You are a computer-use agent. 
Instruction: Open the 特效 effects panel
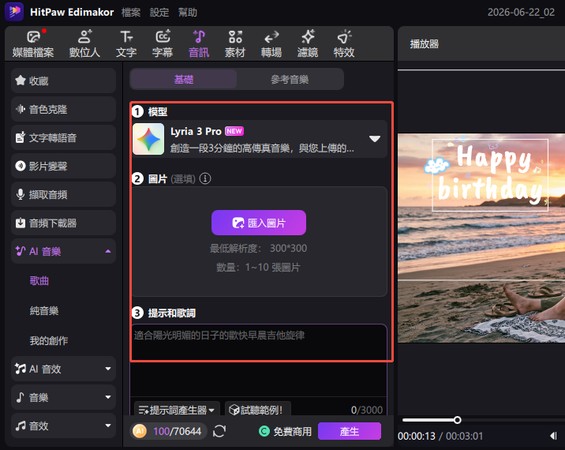click(344, 44)
